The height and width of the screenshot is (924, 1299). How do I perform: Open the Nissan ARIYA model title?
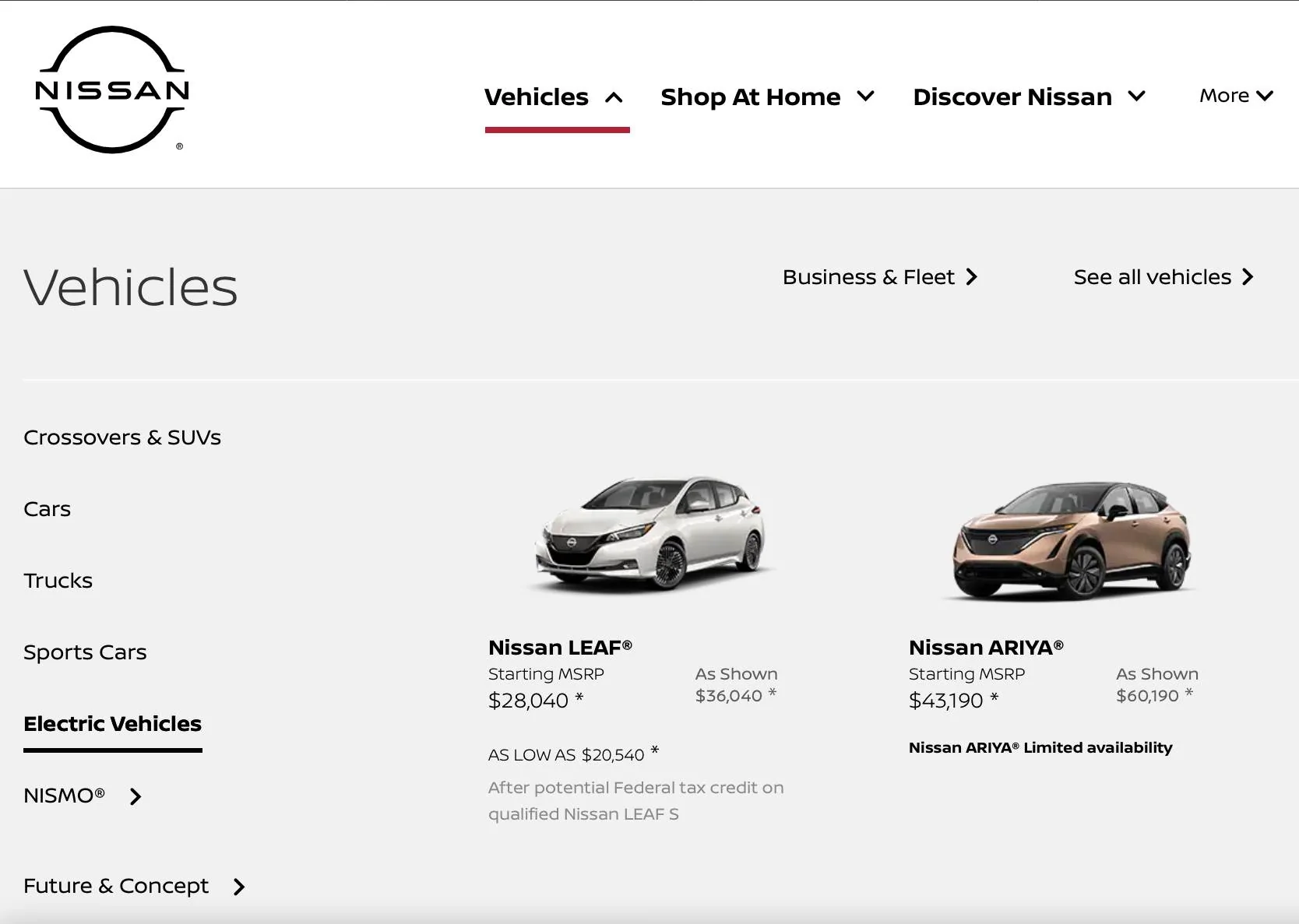pos(986,648)
